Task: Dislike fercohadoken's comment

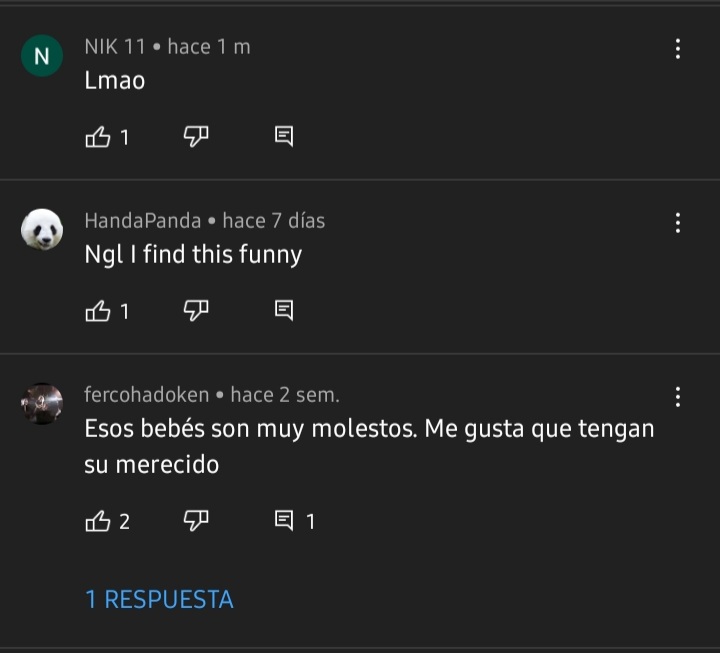Action: pos(195,520)
